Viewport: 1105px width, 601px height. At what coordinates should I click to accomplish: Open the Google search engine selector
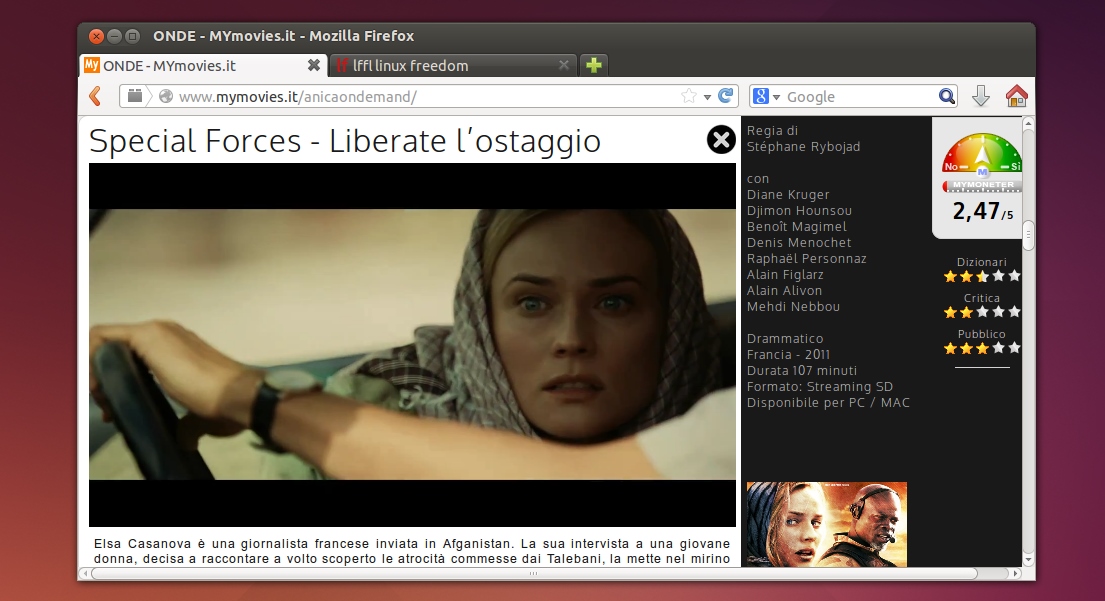(x=766, y=97)
